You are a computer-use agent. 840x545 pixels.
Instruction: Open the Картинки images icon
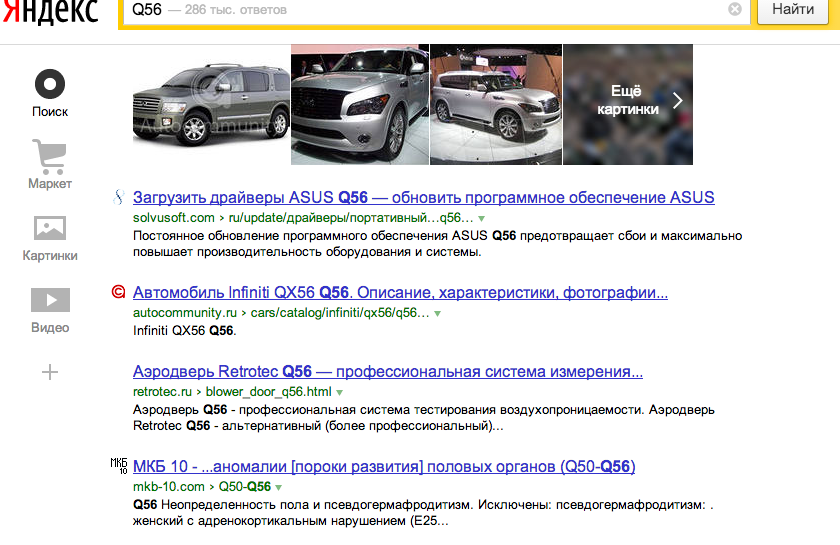point(50,228)
